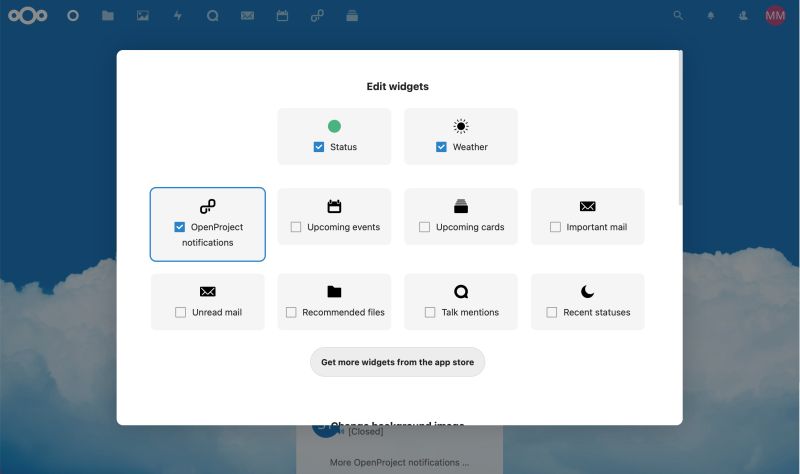Viewport: 800px width, 474px height.
Task: Click the Talk mentions label
Action: [470, 312]
